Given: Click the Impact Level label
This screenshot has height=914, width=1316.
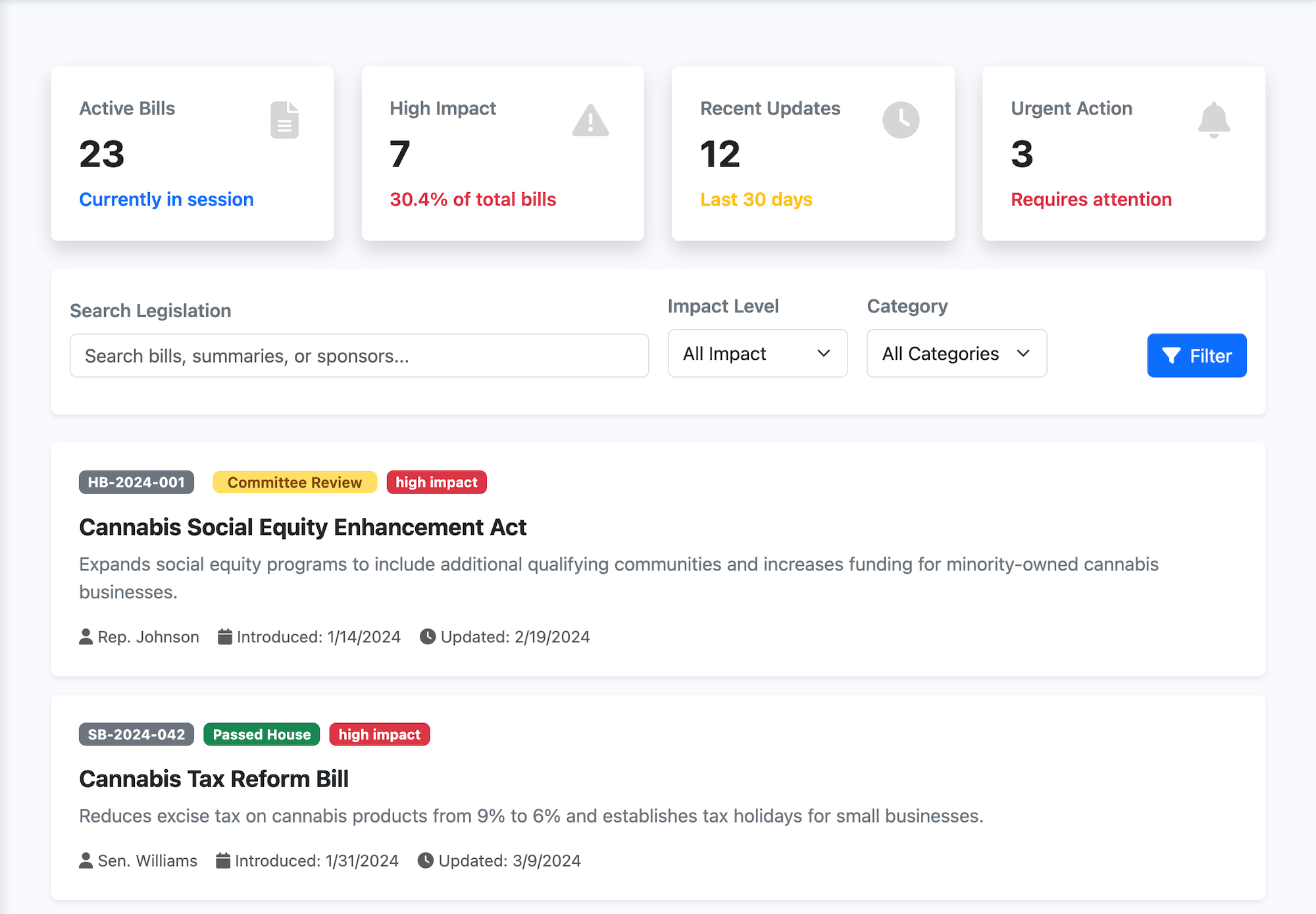Looking at the screenshot, I should pyautogui.click(x=723, y=306).
